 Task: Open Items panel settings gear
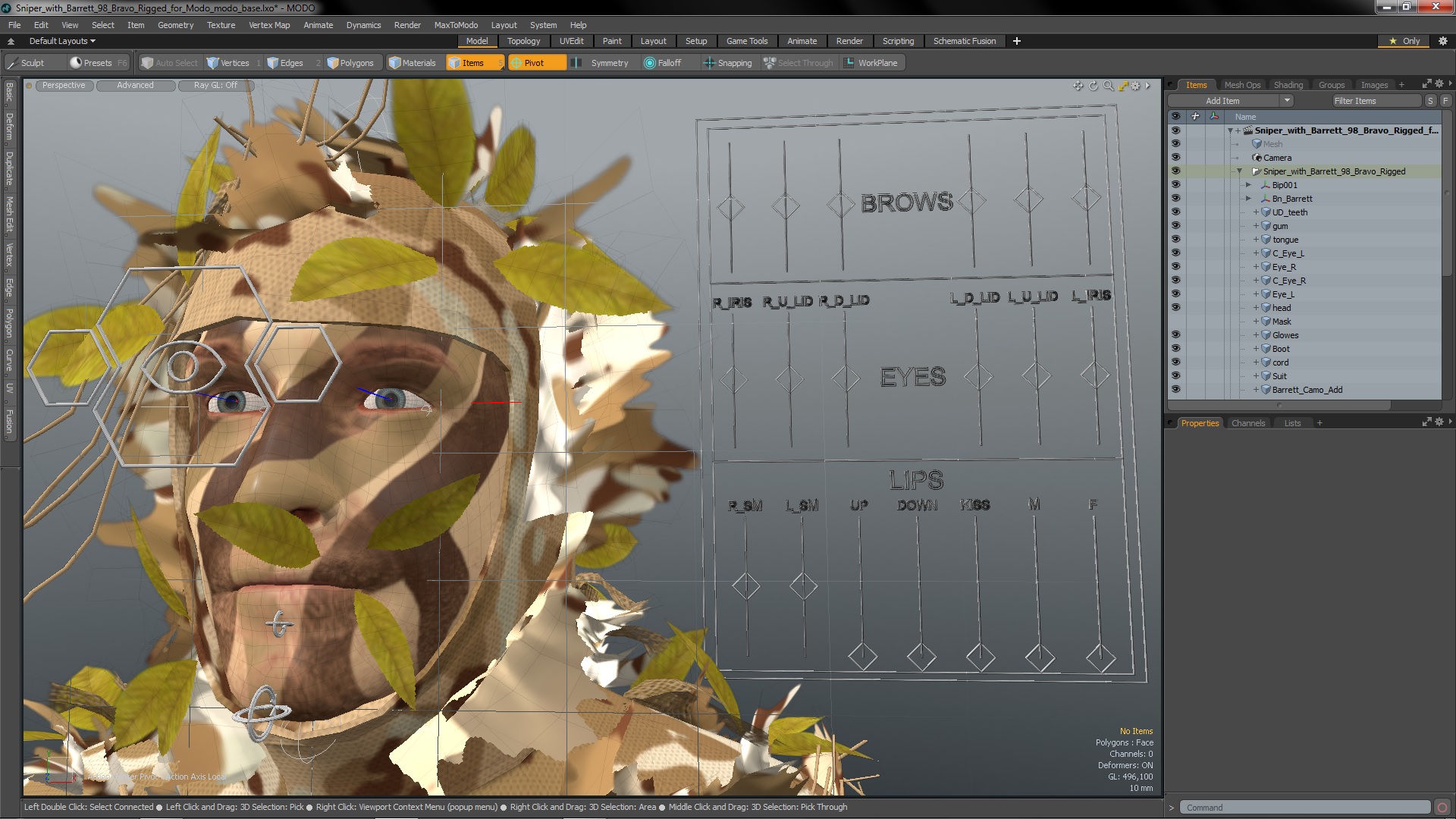click(1439, 84)
